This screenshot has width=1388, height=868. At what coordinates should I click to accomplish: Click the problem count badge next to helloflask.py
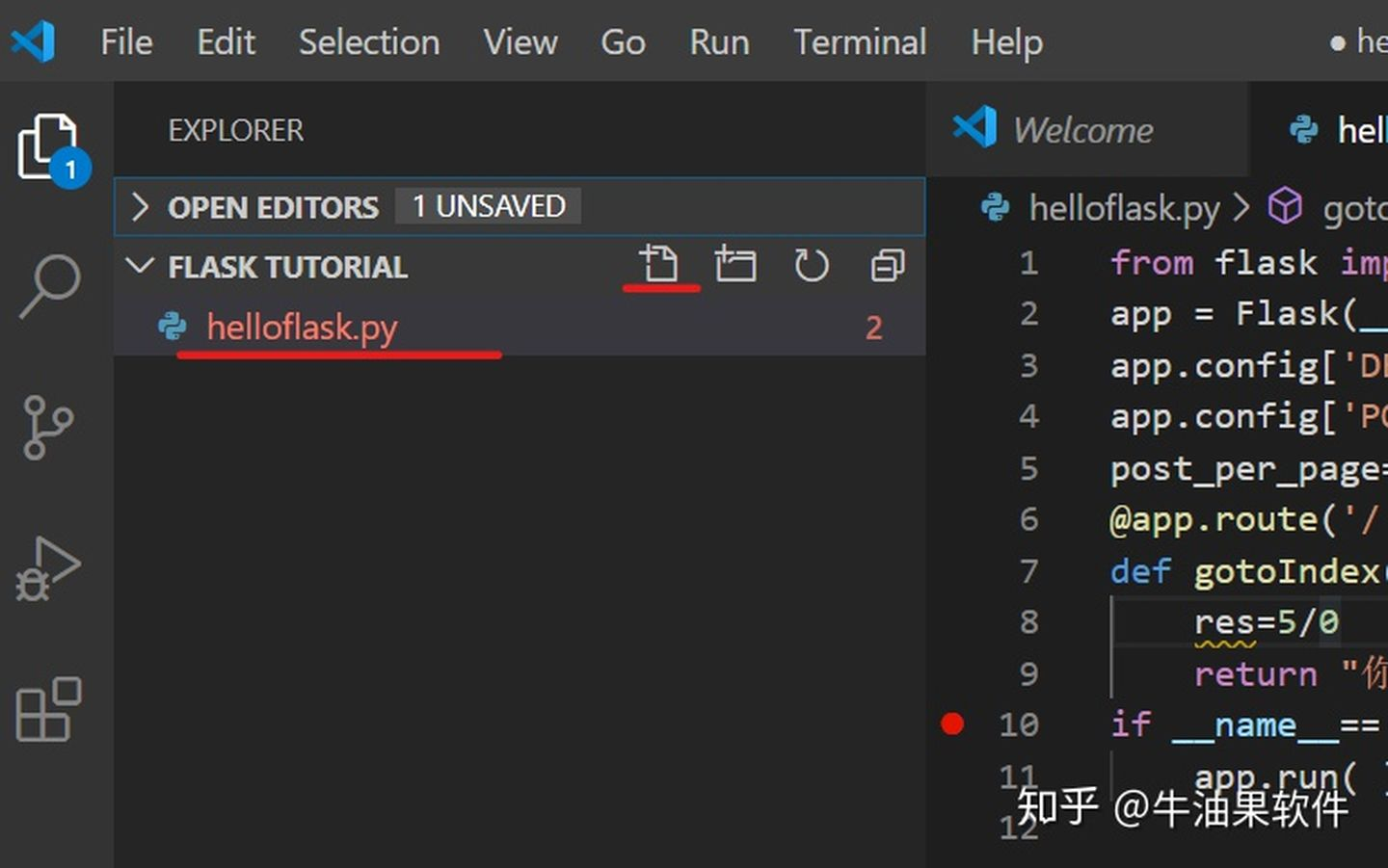click(873, 328)
